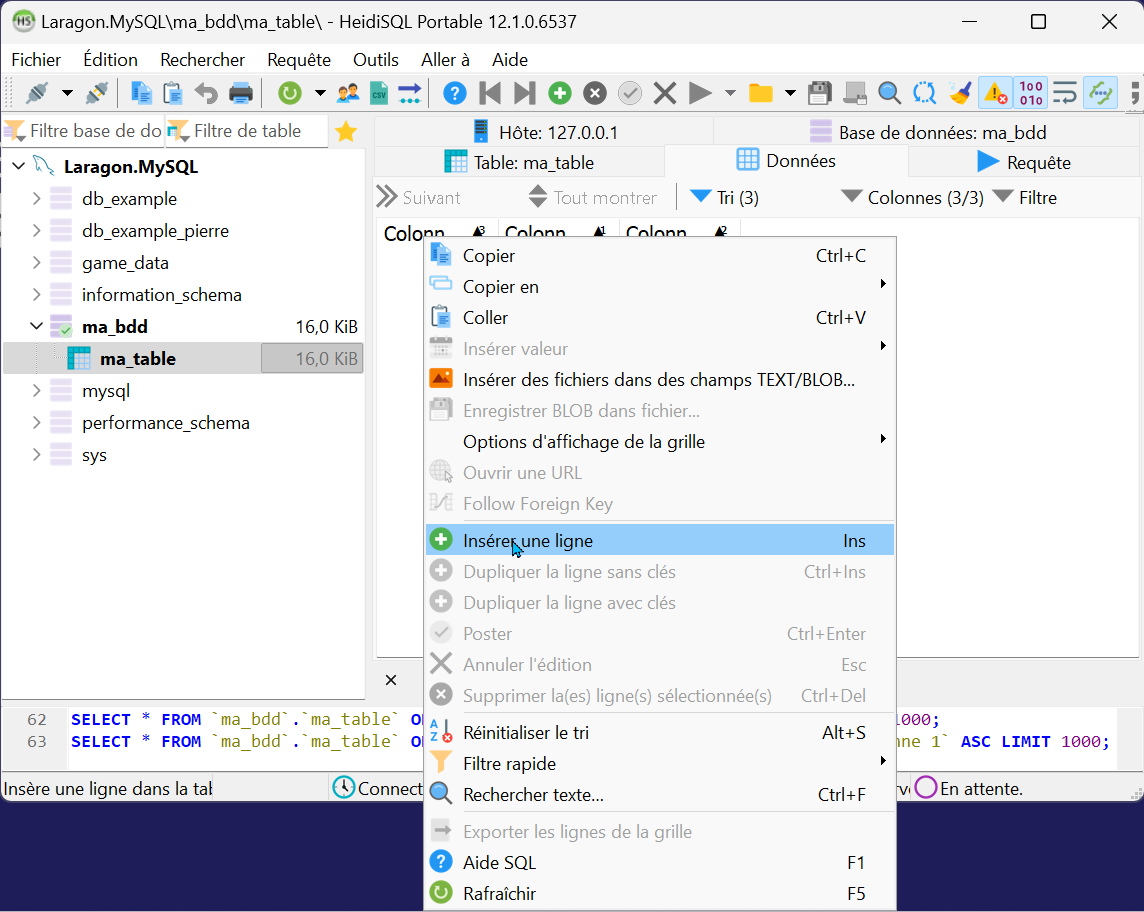Expand the db_example database node
The height and width of the screenshot is (912, 1144).
(x=37, y=199)
